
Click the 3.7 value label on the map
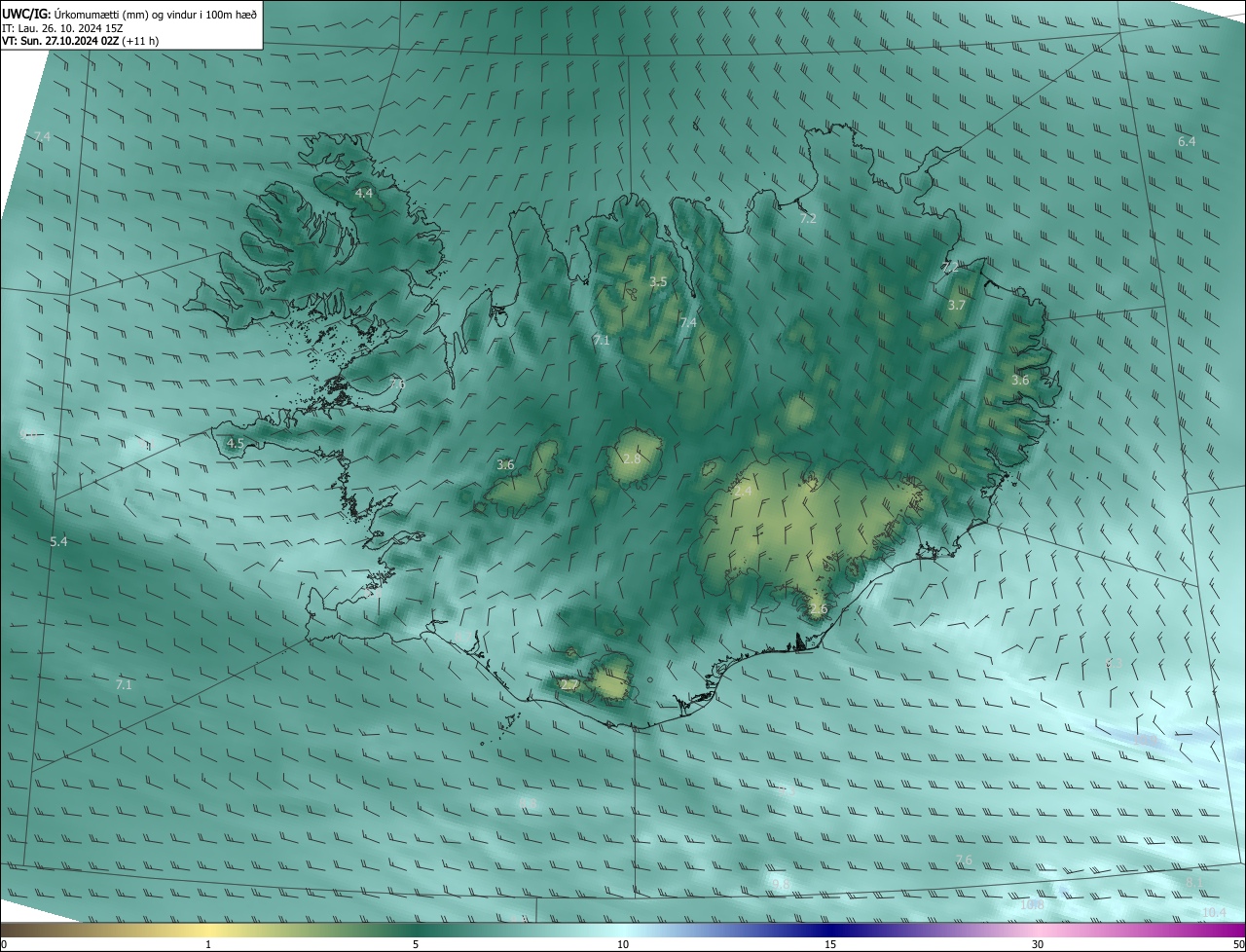click(957, 305)
